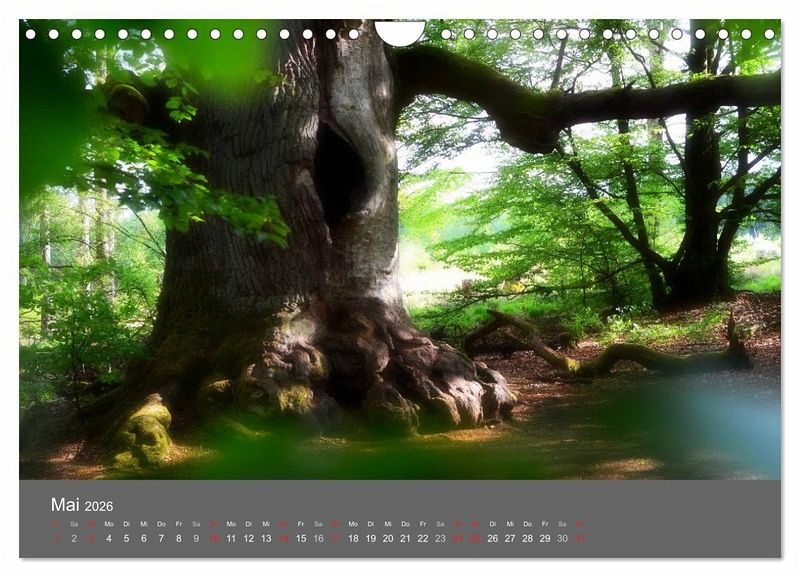Click the white half-circle hanger notch
Image resolution: width=800 pixels, height=577 pixels.
tap(400, 32)
